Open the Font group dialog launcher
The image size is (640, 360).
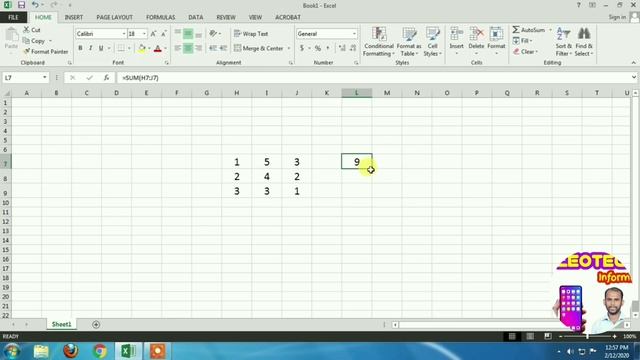click(x=167, y=63)
